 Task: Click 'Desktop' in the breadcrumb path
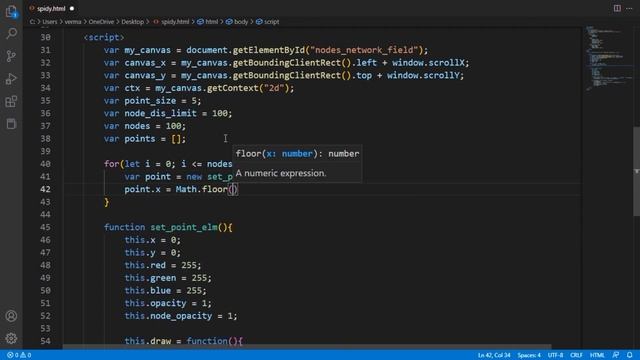pyautogui.click(x=132, y=22)
